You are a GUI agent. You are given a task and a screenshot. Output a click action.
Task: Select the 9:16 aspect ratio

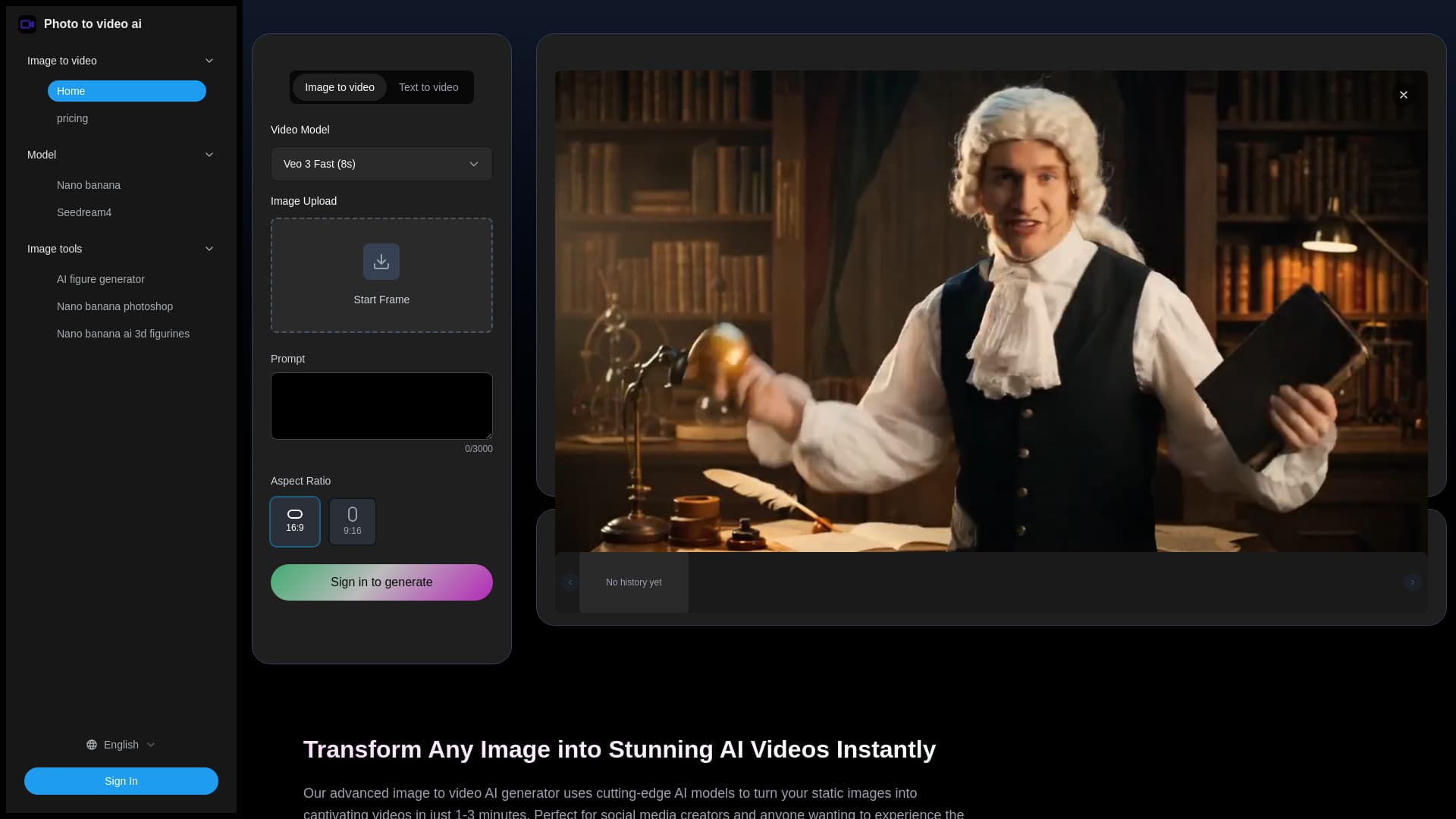coord(353,521)
